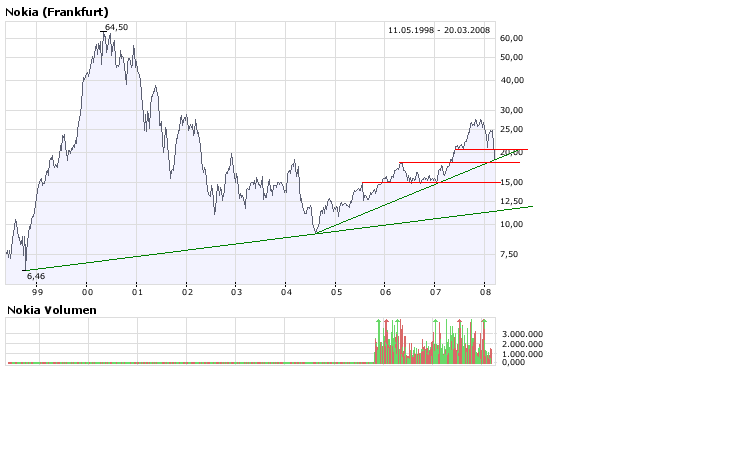738x475 pixels.
Task: Click the 04 year axis label
Action: 286,292
